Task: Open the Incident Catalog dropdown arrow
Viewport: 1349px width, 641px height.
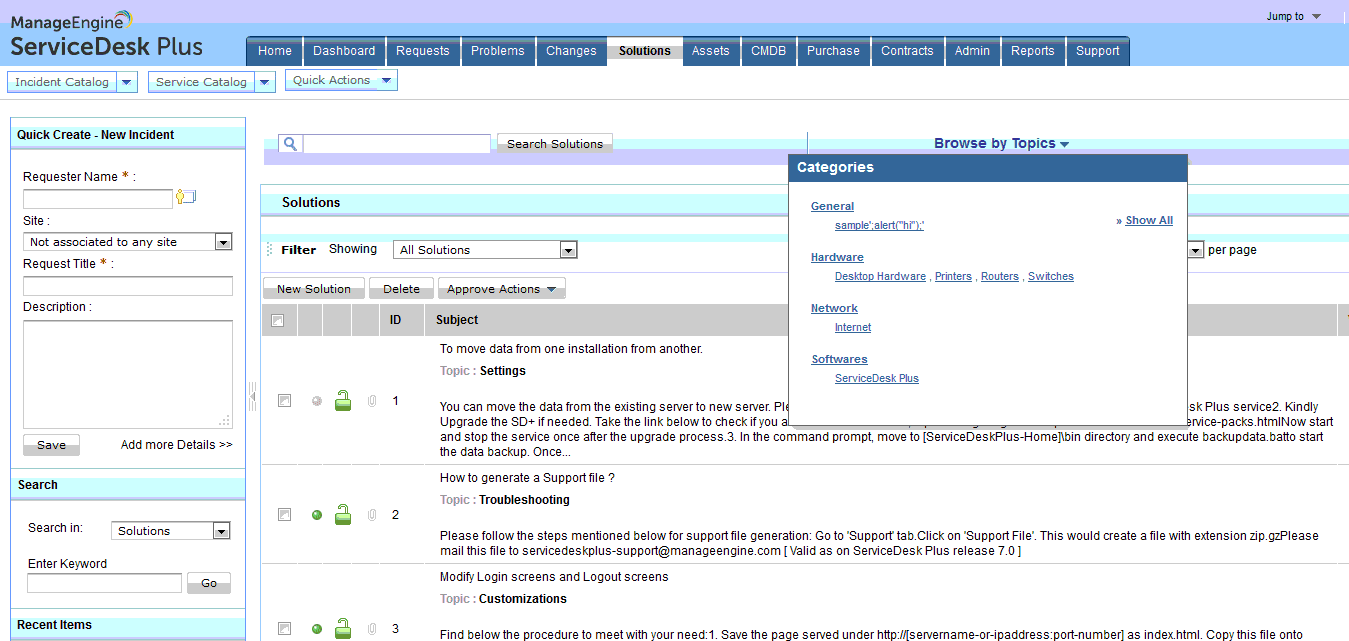Action: point(127,82)
